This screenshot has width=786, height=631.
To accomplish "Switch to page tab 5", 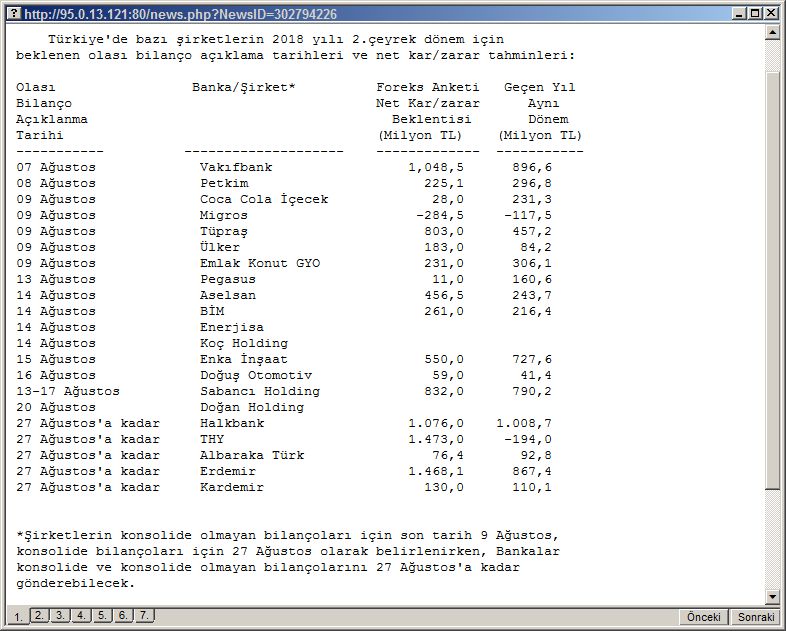I will tap(102, 615).
